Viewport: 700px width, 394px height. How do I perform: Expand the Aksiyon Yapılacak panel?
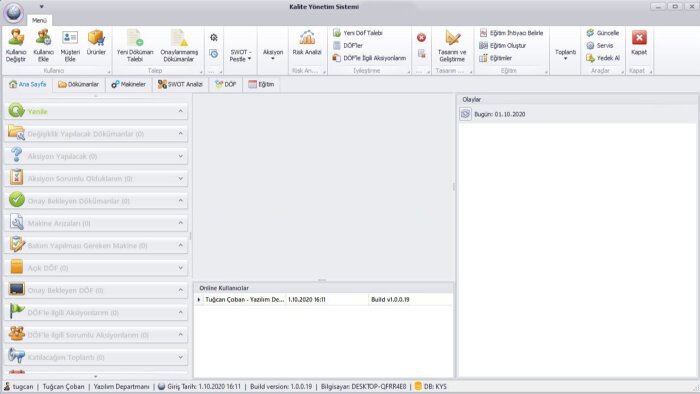pos(180,156)
